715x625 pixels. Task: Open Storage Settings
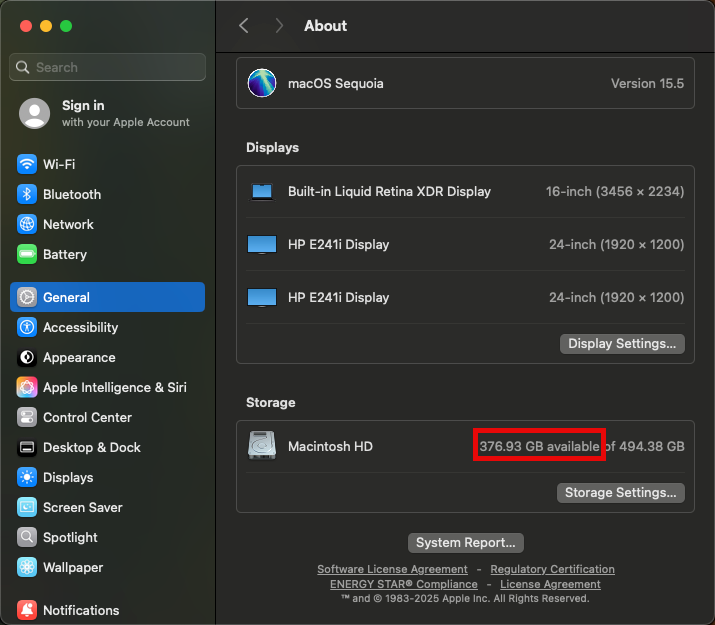621,493
